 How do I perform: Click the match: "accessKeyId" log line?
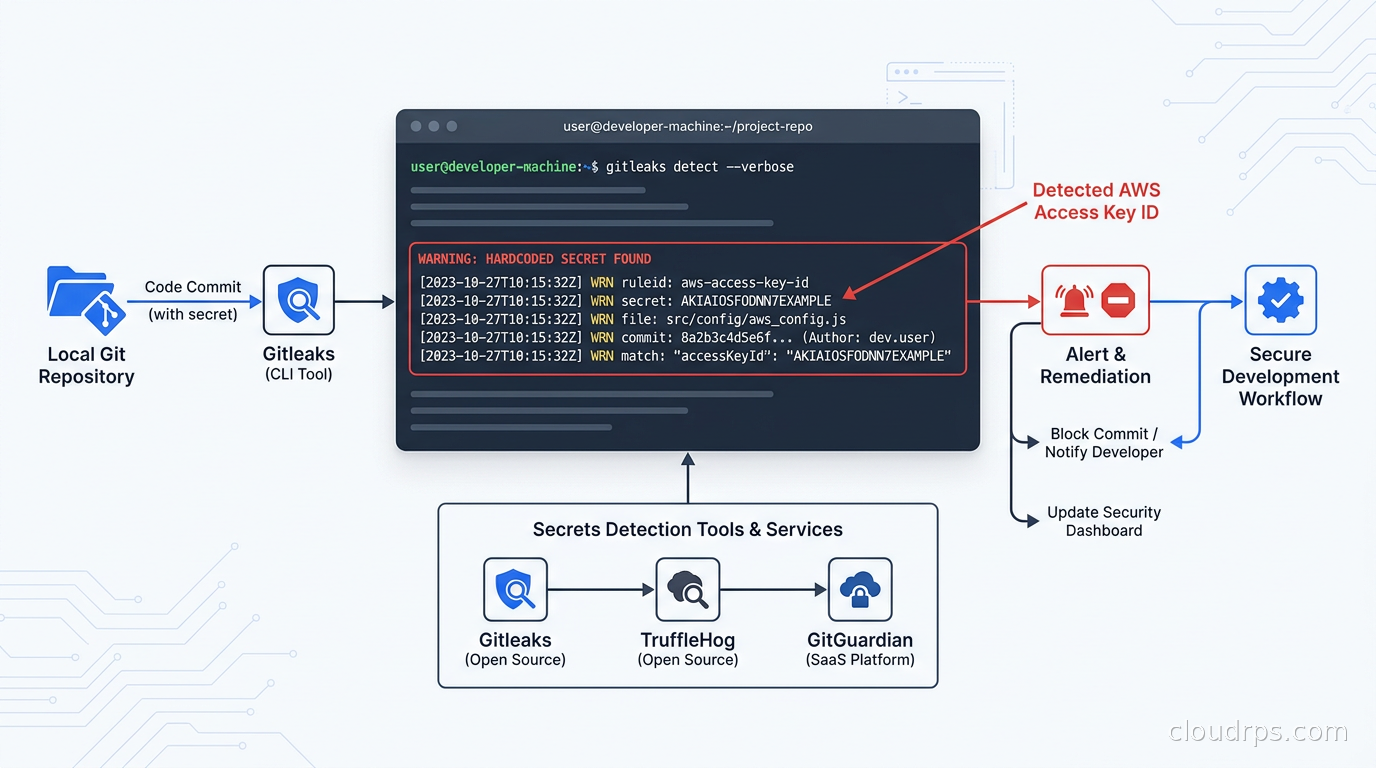685,355
